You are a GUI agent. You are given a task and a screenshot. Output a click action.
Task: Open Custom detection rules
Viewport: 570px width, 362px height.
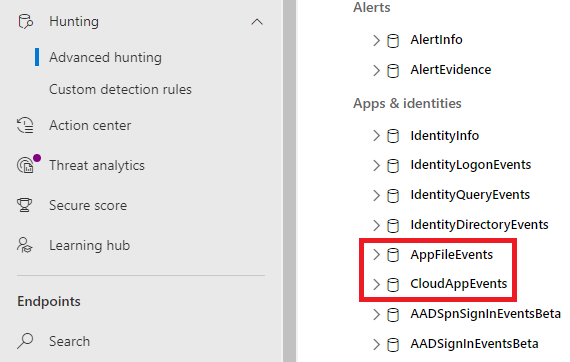click(120, 89)
